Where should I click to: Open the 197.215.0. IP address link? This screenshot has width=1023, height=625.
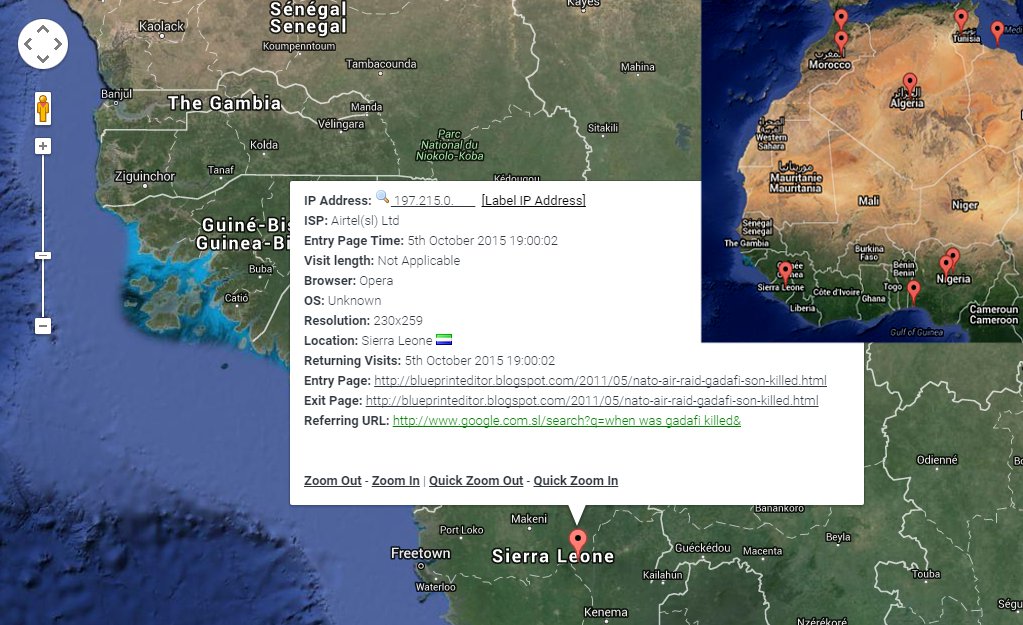[433, 200]
